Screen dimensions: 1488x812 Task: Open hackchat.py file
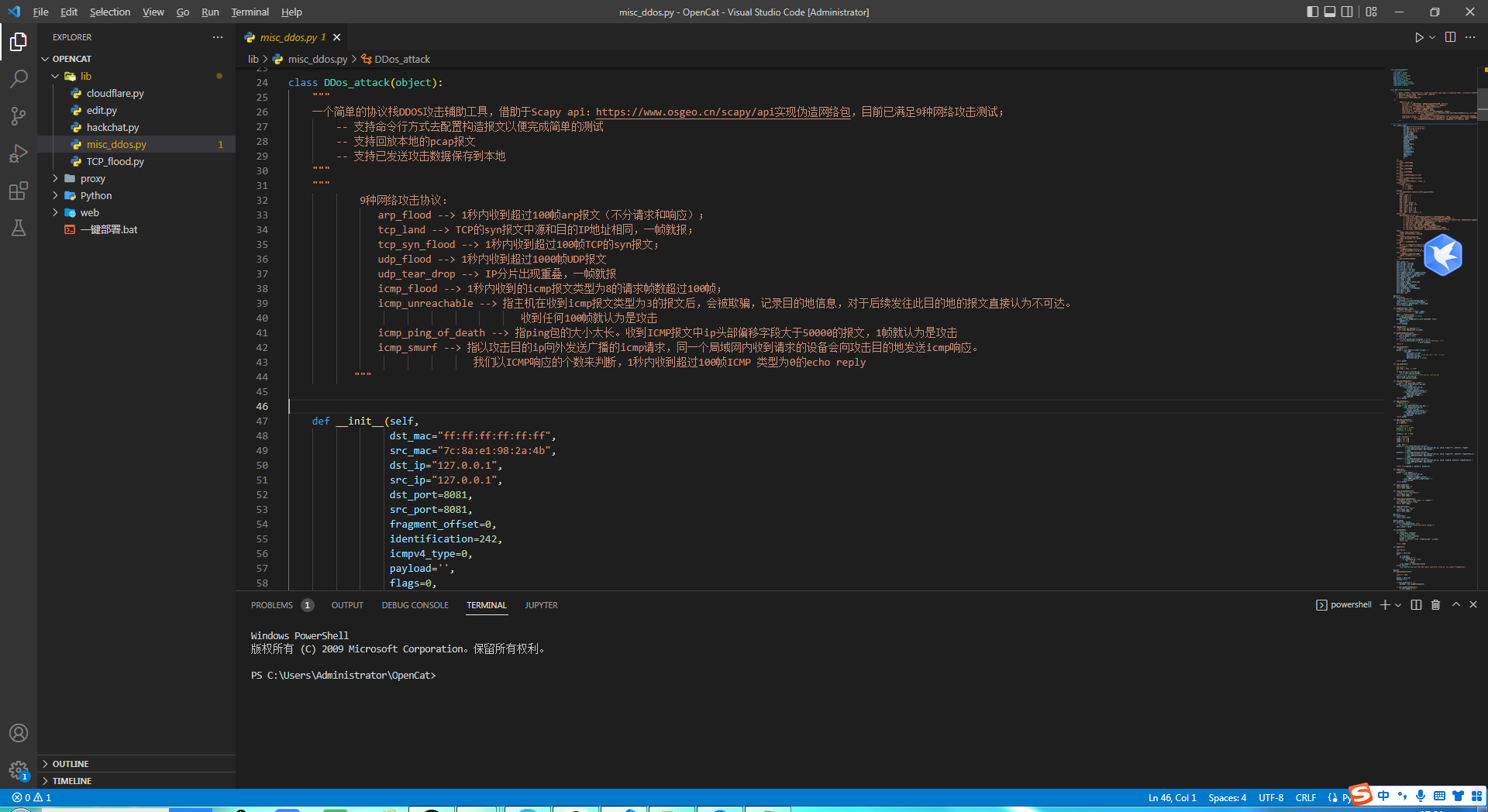136,127
